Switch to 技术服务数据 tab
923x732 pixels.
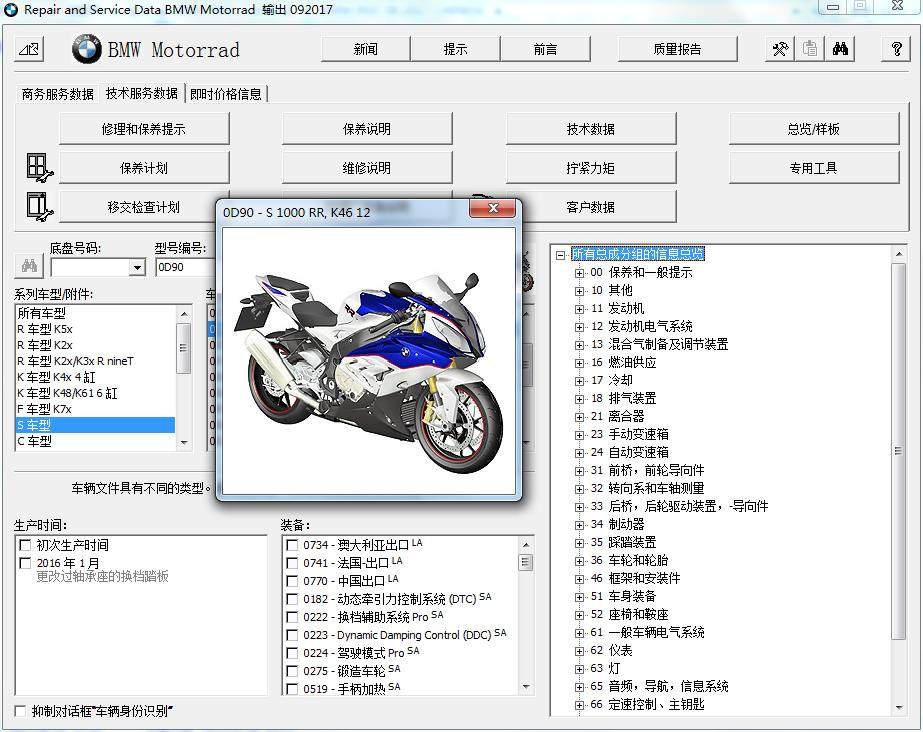(141, 93)
